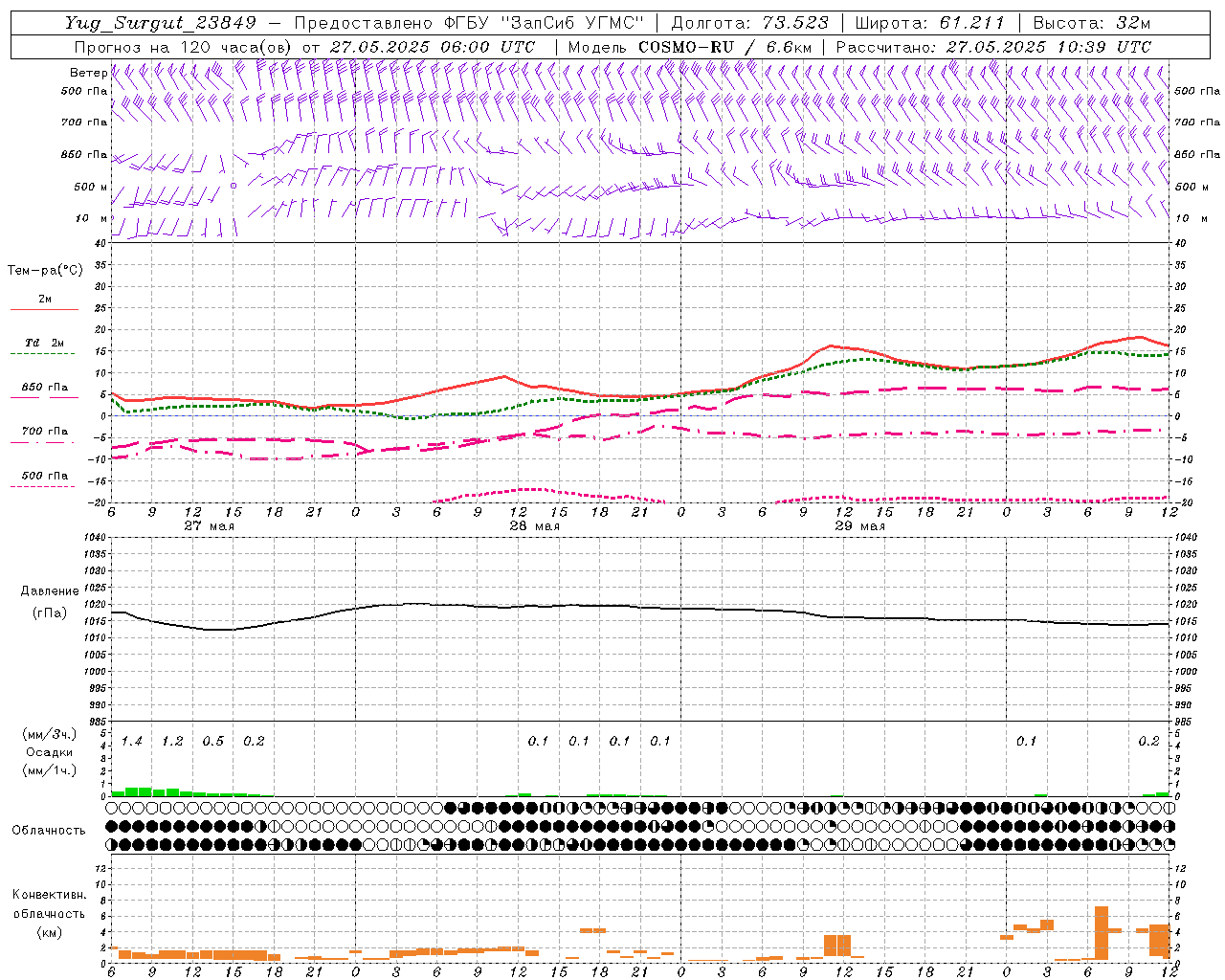The height and width of the screenshot is (980, 1225).
Task: Click the '1.2' precipitation amount value
Action: click(172, 742)
